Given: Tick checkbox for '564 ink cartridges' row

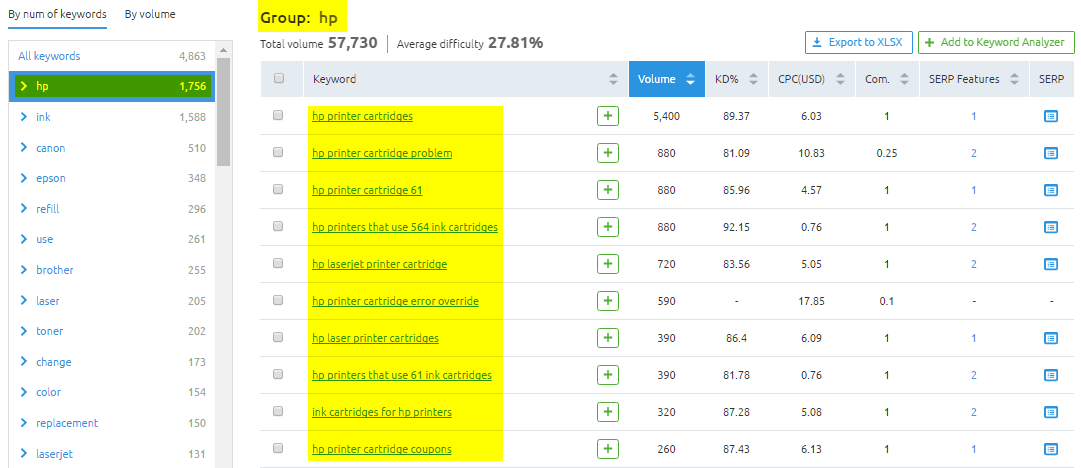Looking at the screenshot, I should (x=278, y=227).
